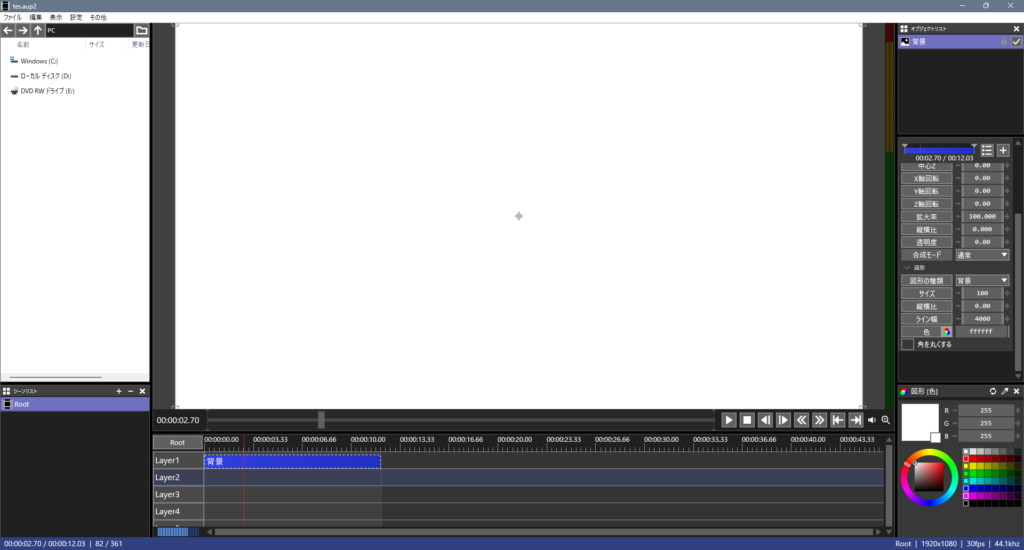
Task: Click the Root button on the timeline
Action: 177,442
